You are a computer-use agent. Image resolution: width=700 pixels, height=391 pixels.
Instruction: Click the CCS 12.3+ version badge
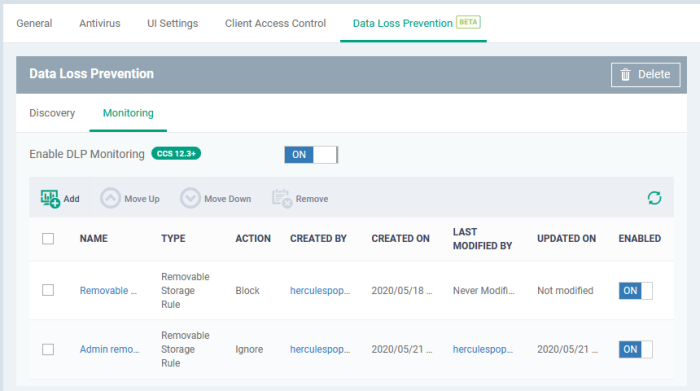click(176, 154)
